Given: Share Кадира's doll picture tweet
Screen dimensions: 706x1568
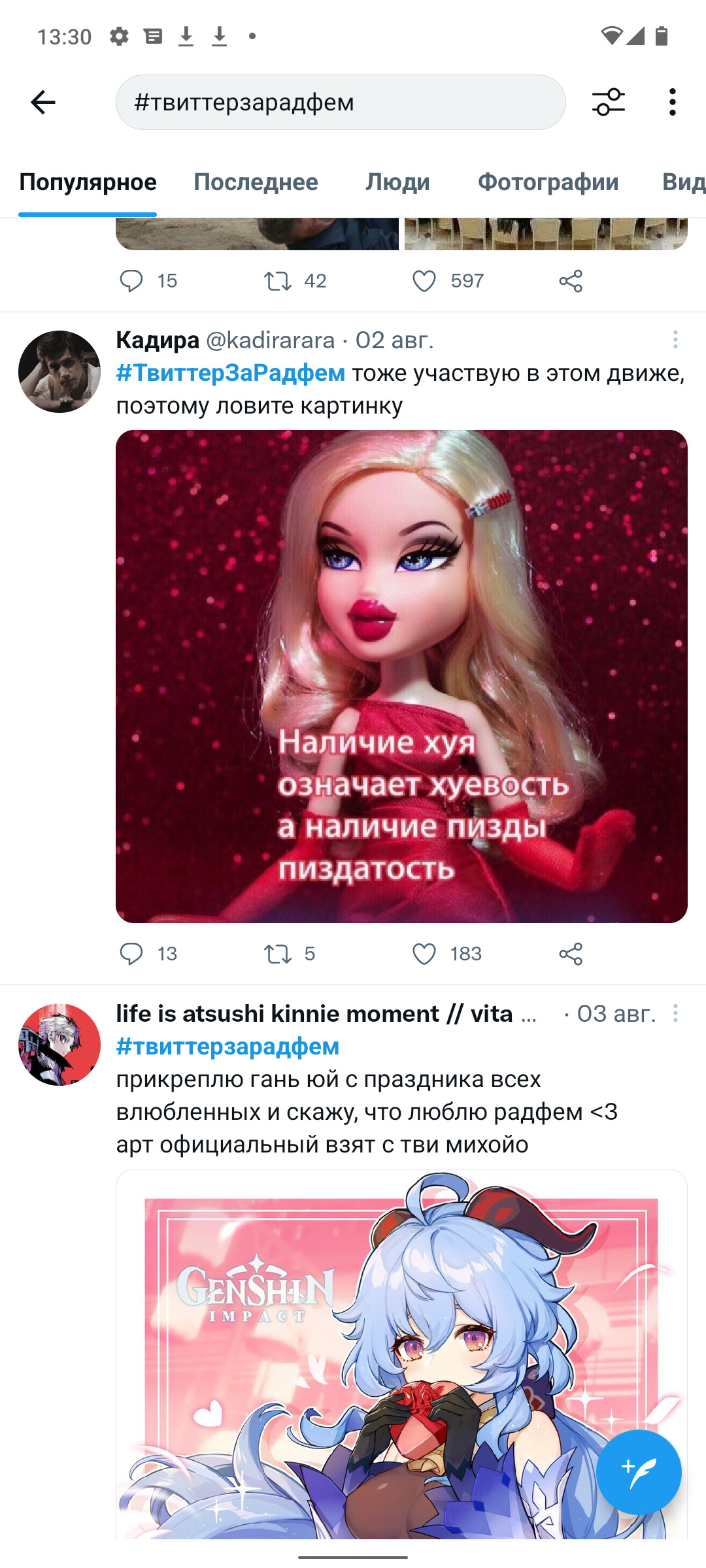Looking at the screenshot, I should (x=571, y=954).
